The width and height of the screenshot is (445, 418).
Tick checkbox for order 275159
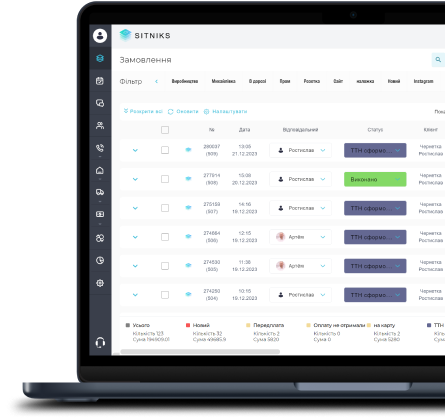pyautogui.click(x=165, y=208)
